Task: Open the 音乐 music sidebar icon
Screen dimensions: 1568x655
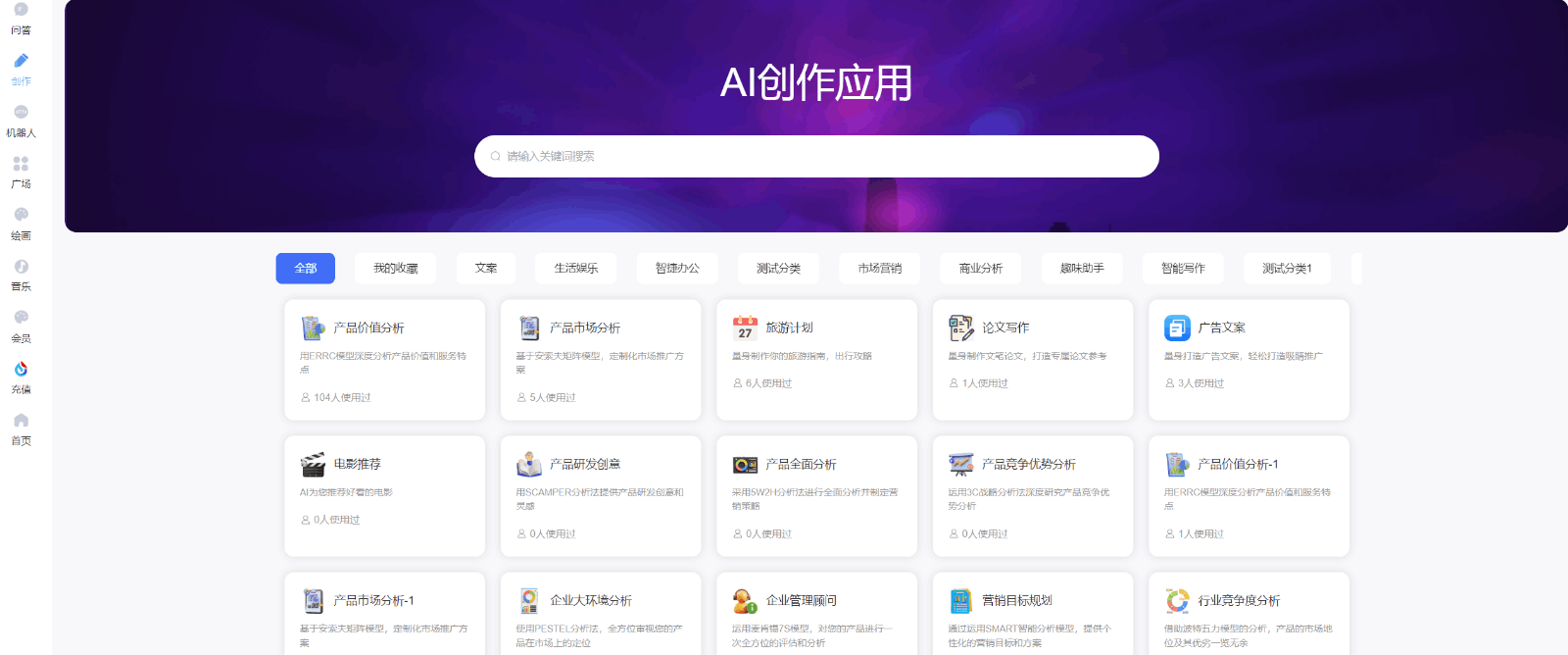Action: click(21, 267)
